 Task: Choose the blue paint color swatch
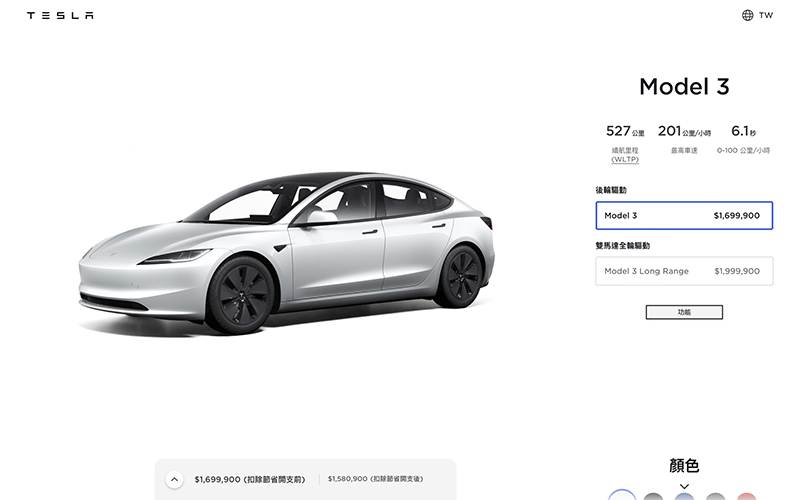684,496
